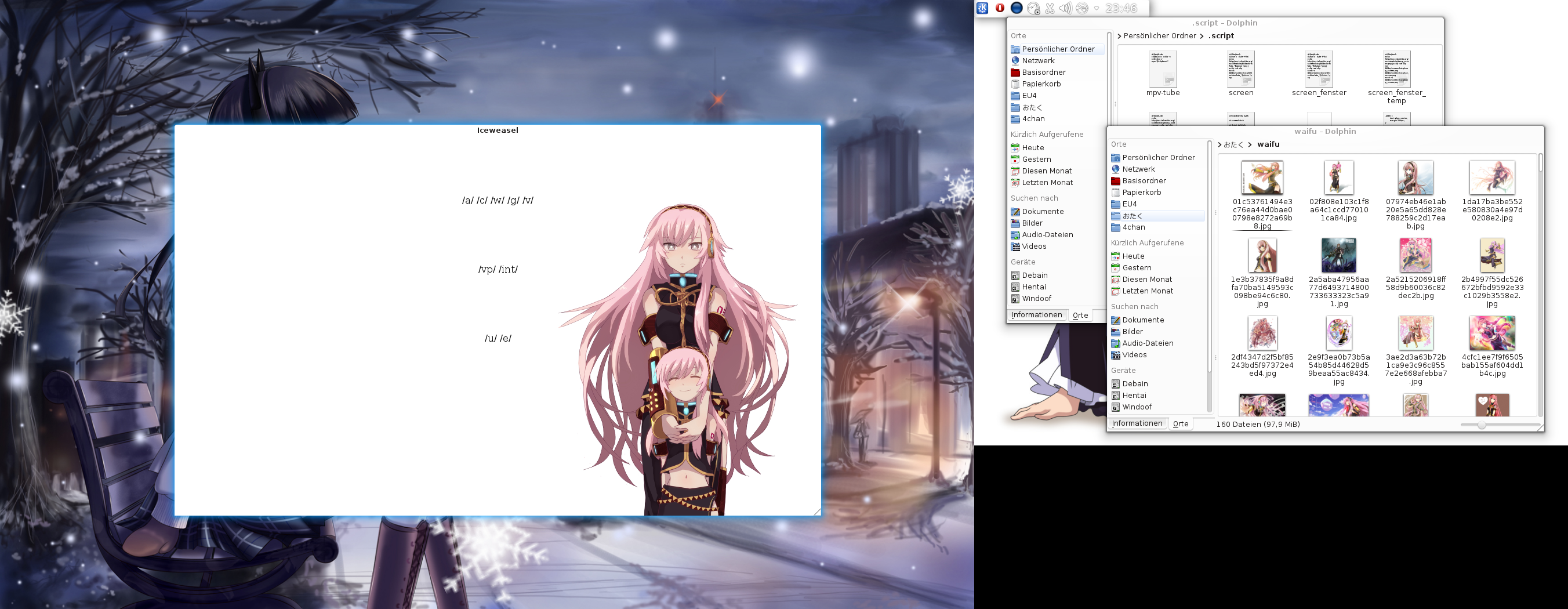This screenshot has height=609, width=1568.
Task: Expand hidden system tray icons arrow
Action: (x=1096, y=8)
